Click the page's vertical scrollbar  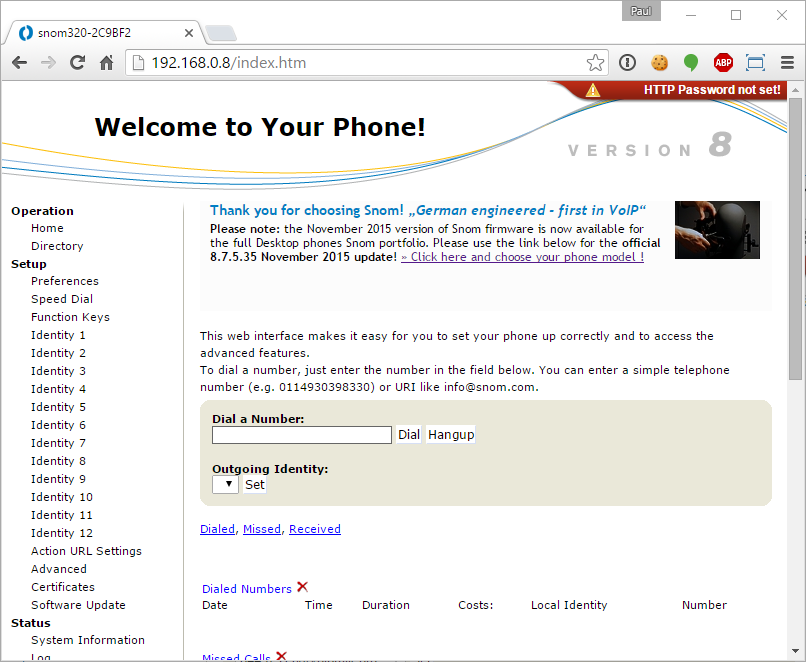795,240
